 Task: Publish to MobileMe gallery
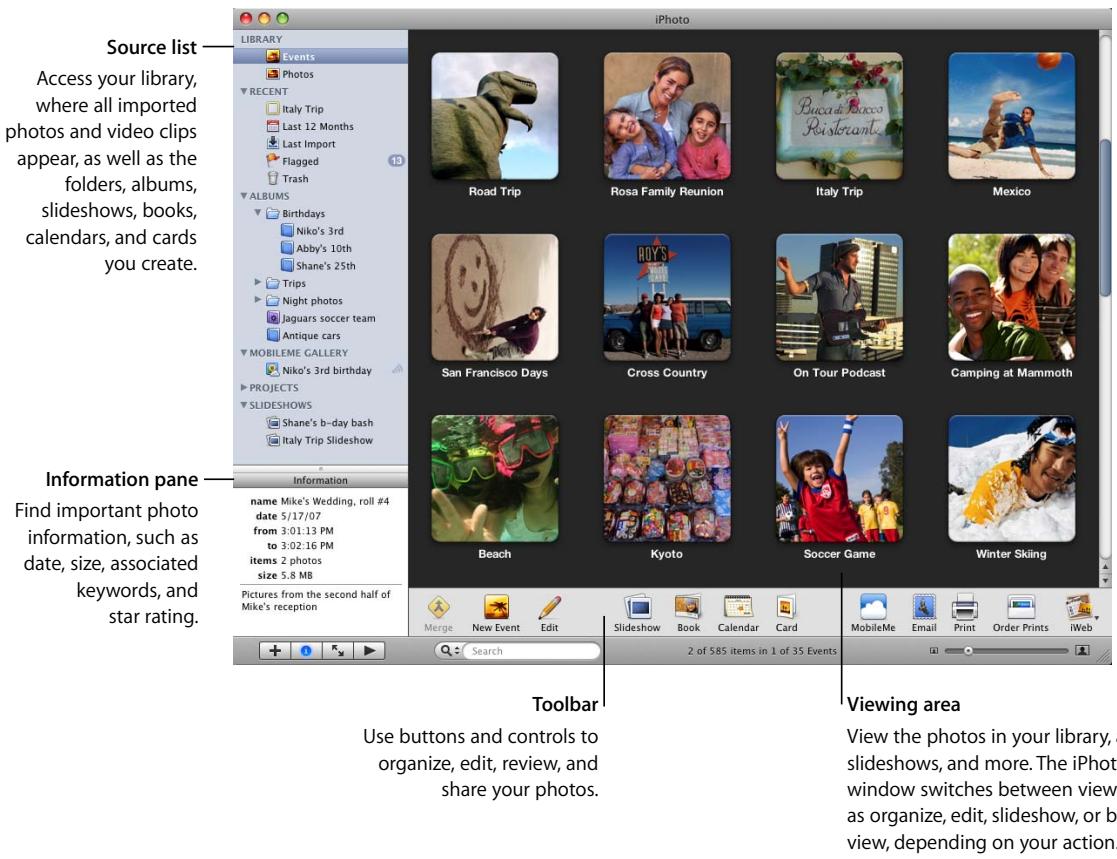873,613
